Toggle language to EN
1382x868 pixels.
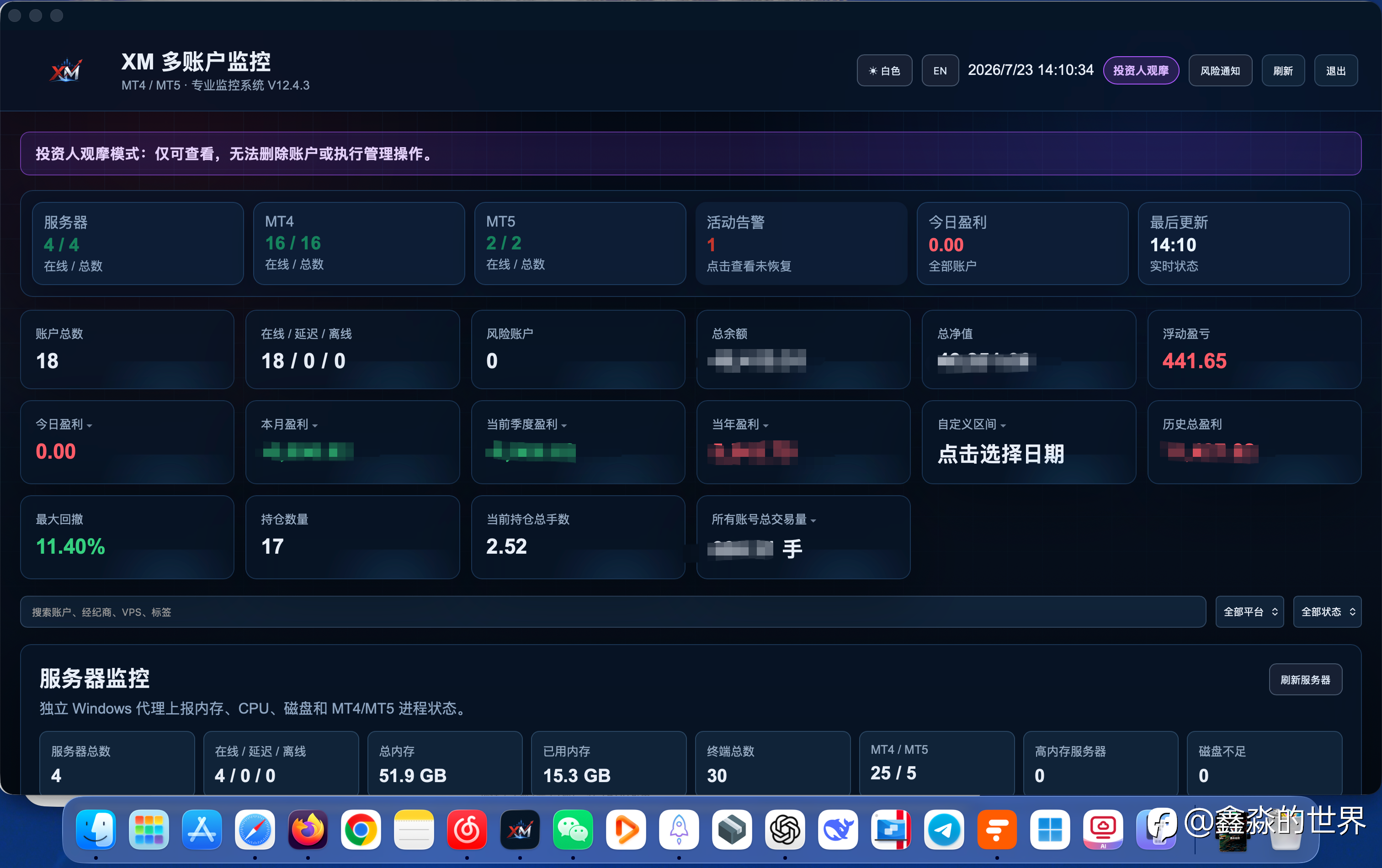(x=940, y=70)
